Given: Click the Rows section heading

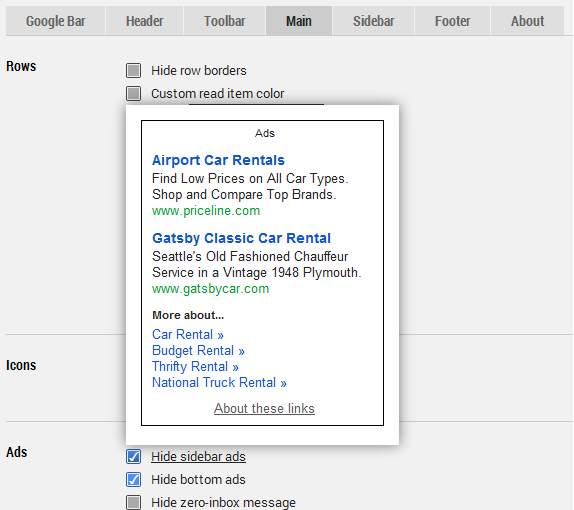Looking at the screenshot, I should (x=21, y=66).
